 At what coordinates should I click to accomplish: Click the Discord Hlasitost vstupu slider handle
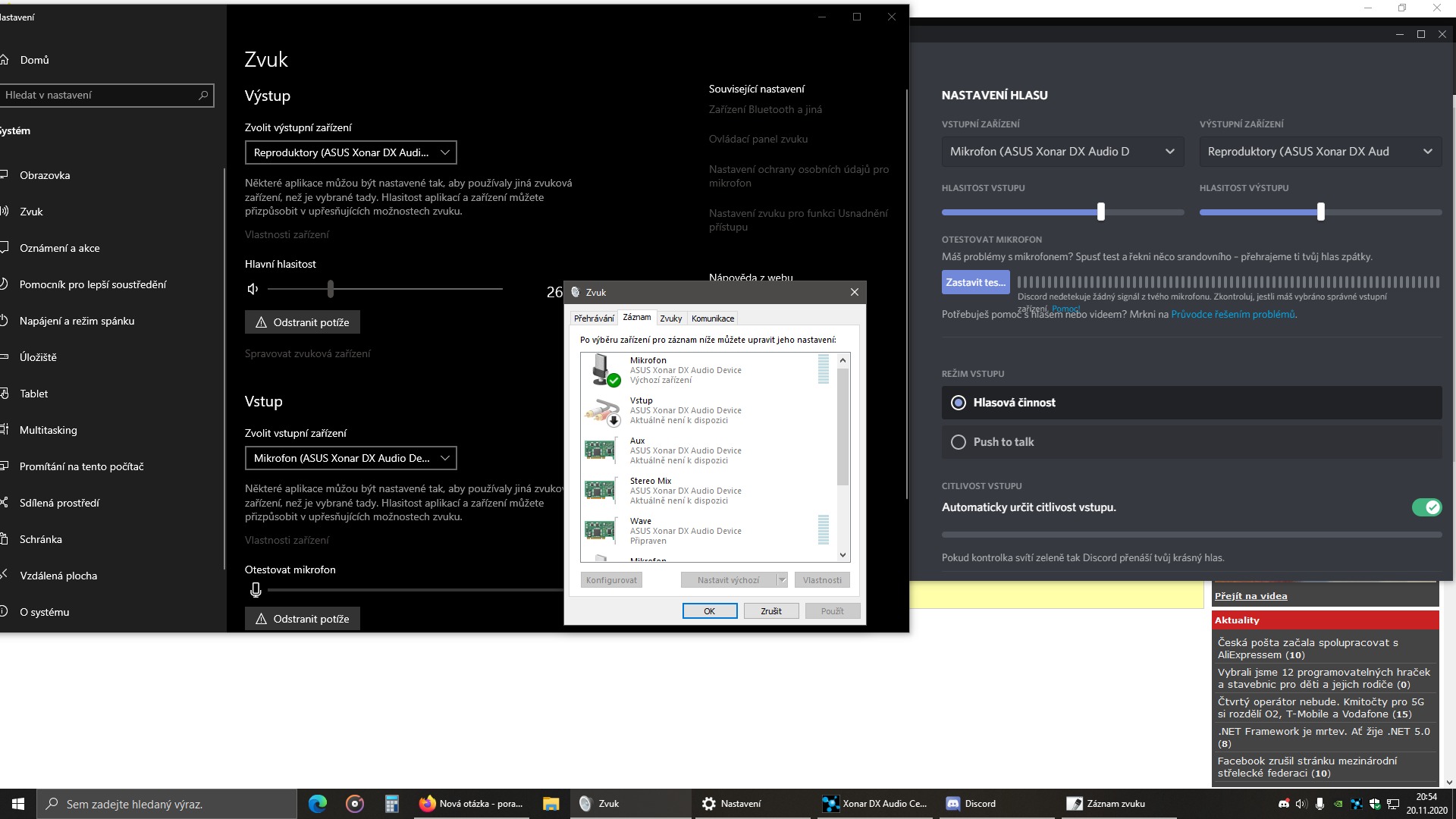pyautogui.click(x=1101, y=212)
